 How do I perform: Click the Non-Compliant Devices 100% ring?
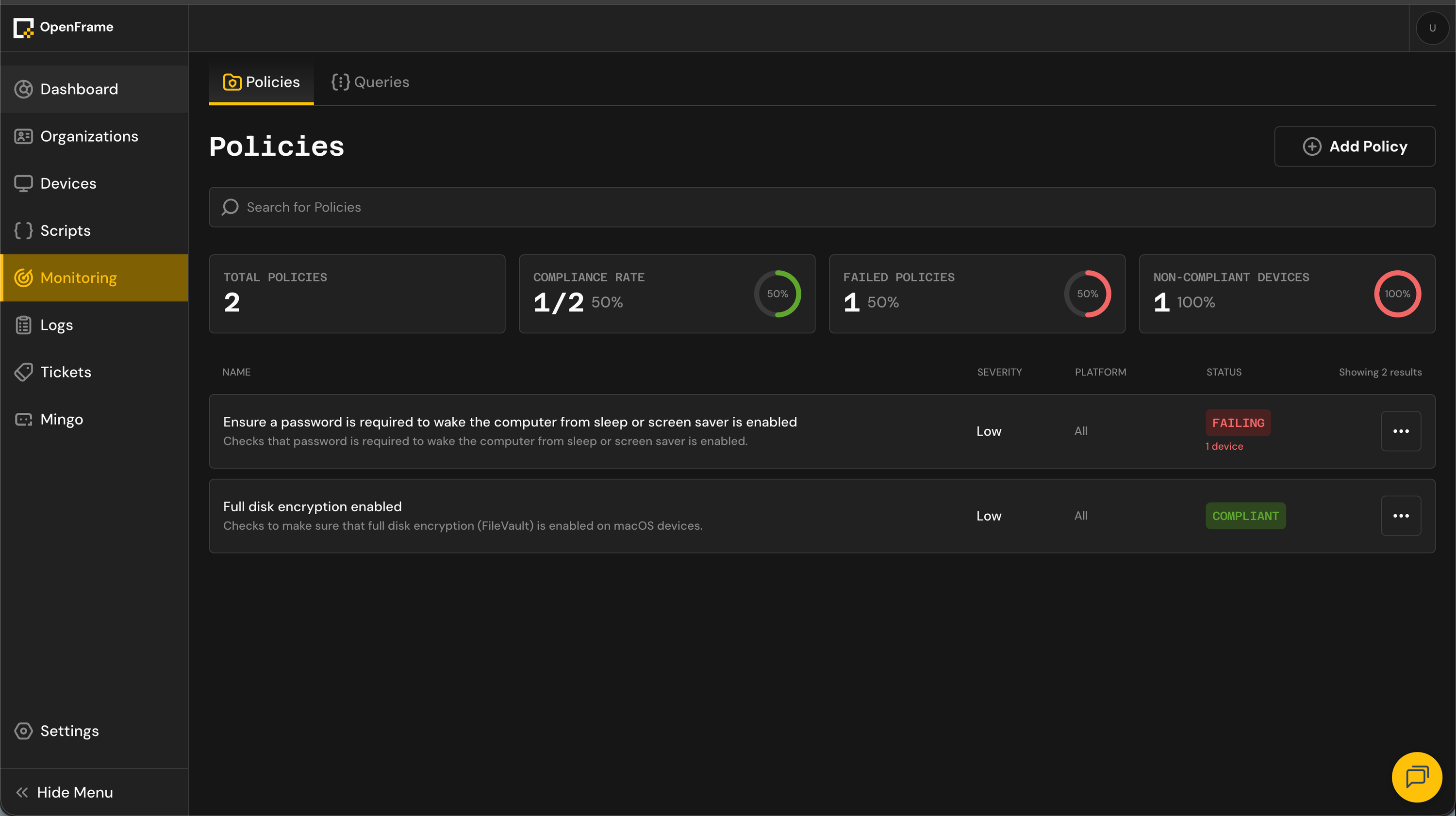click(x=1397, y=294)
